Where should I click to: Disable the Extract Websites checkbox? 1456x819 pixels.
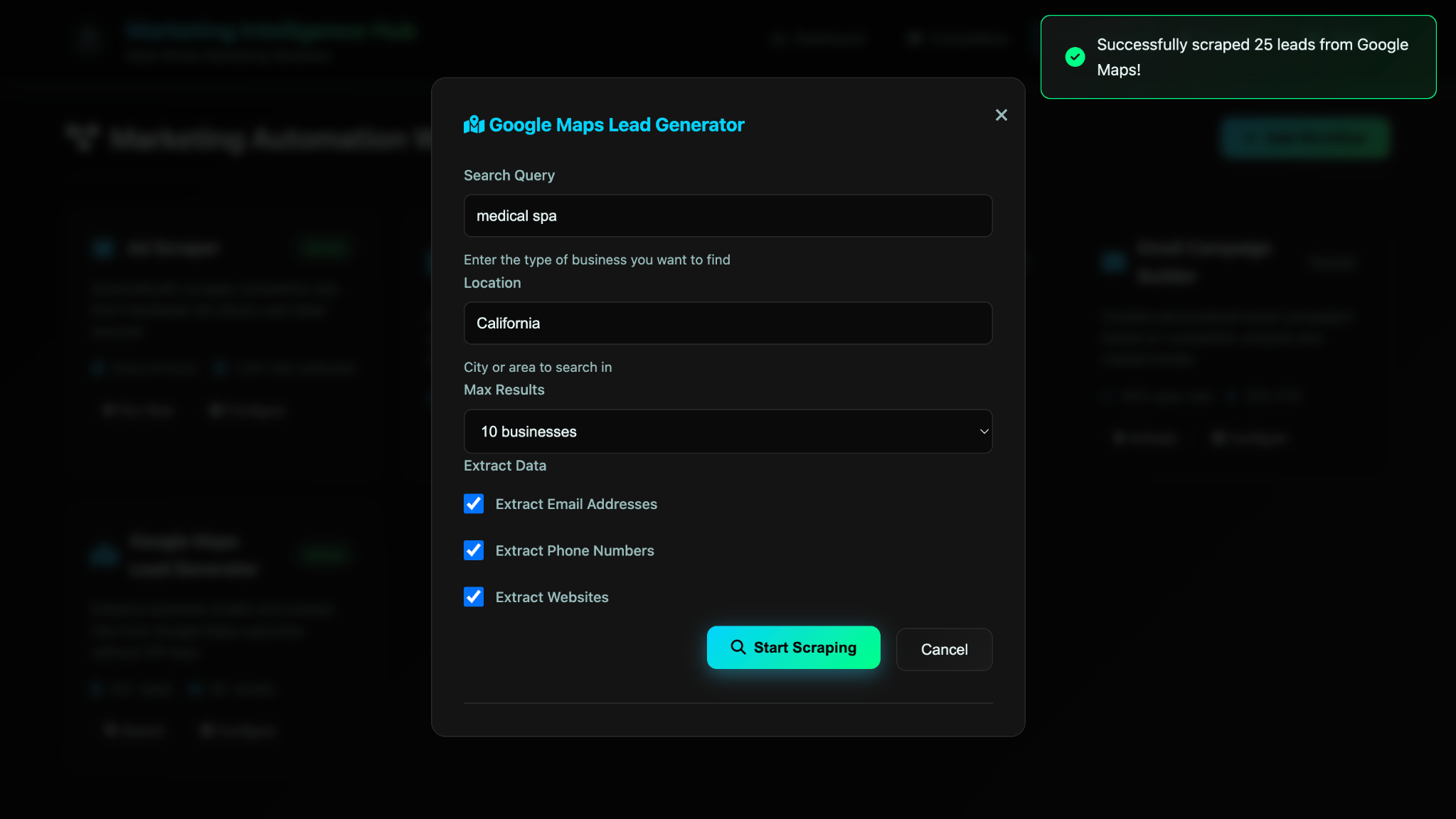(474, 597)
